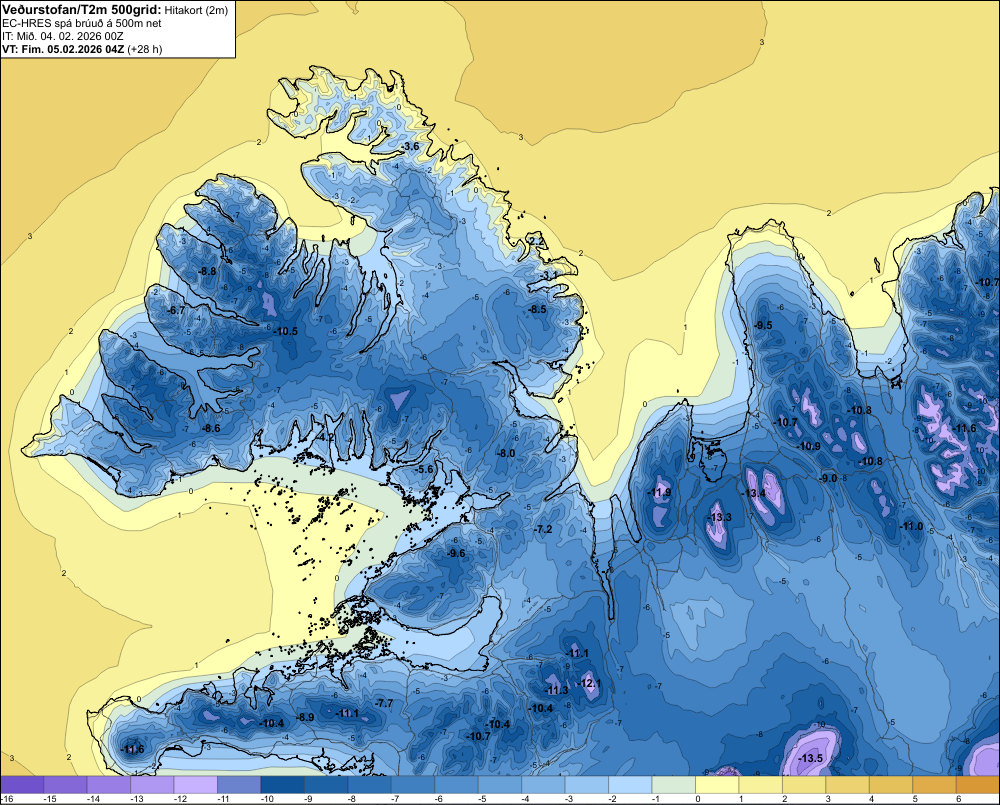The image size is (1000, 805).
Task: Click the -7.7 temperature label
Action: point(384,703)
